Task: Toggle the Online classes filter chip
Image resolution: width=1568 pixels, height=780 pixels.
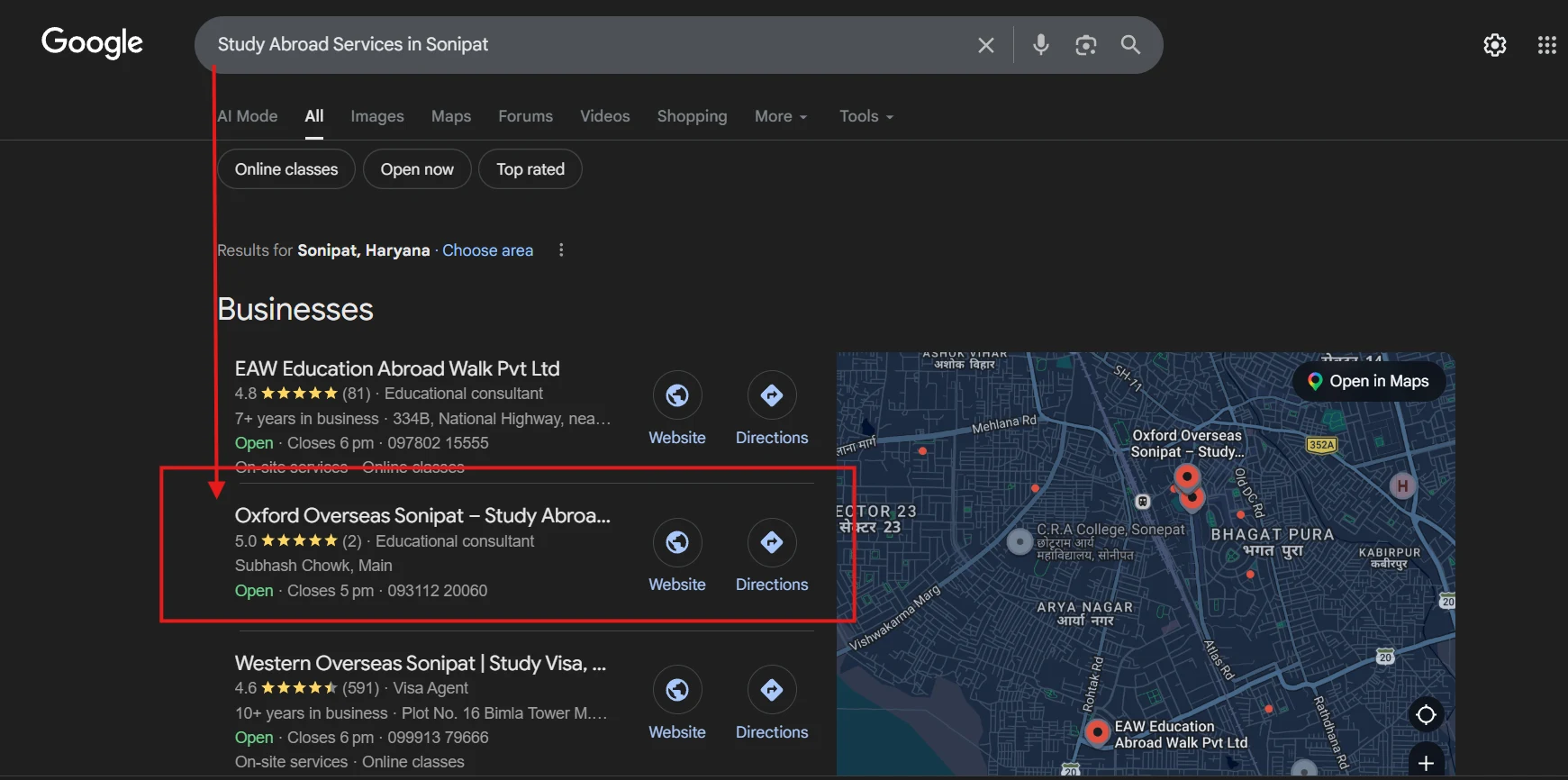Action: [x=286, y=169]
